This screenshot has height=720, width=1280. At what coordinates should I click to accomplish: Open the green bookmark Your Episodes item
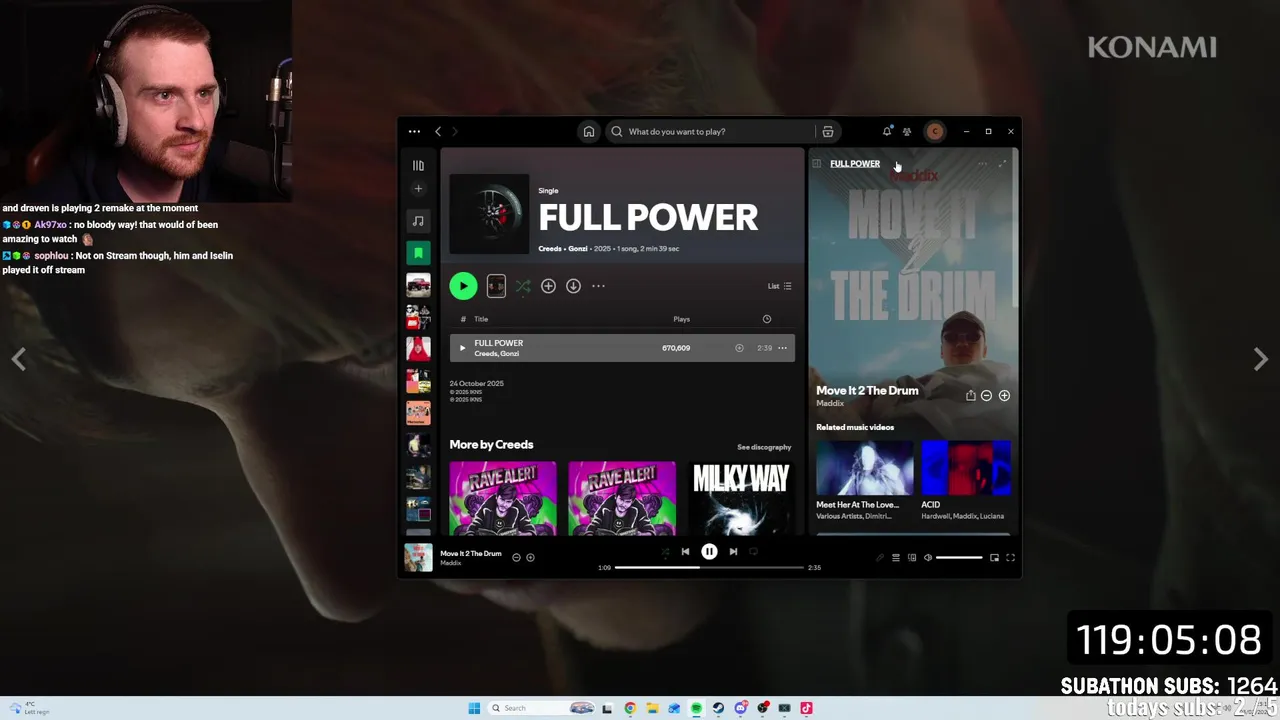(418, 253)
